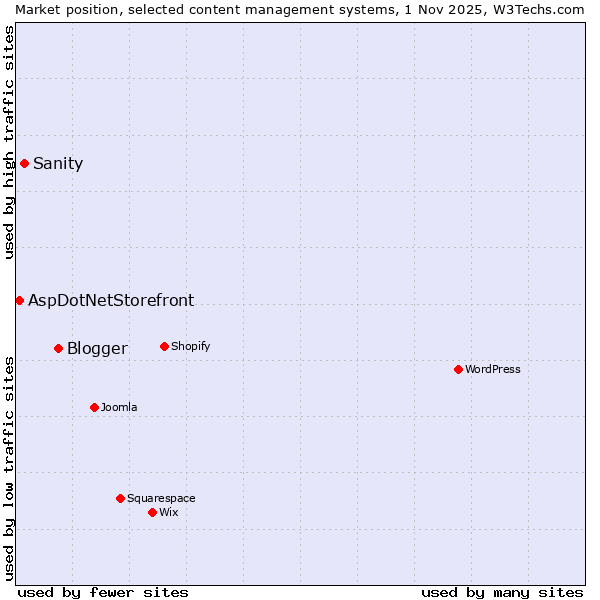Viewport: 600px width, 600px height.
Task: Click the Shopify data point marker
Action: pyautogui.click(x=164, y=346)
